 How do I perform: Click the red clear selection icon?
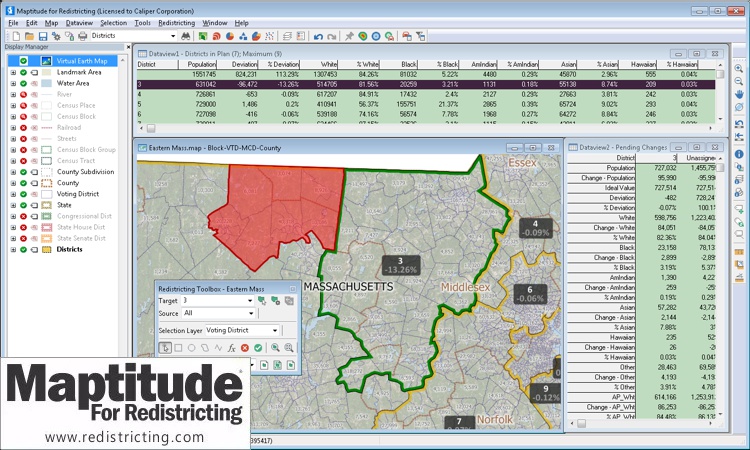[244, 348]
